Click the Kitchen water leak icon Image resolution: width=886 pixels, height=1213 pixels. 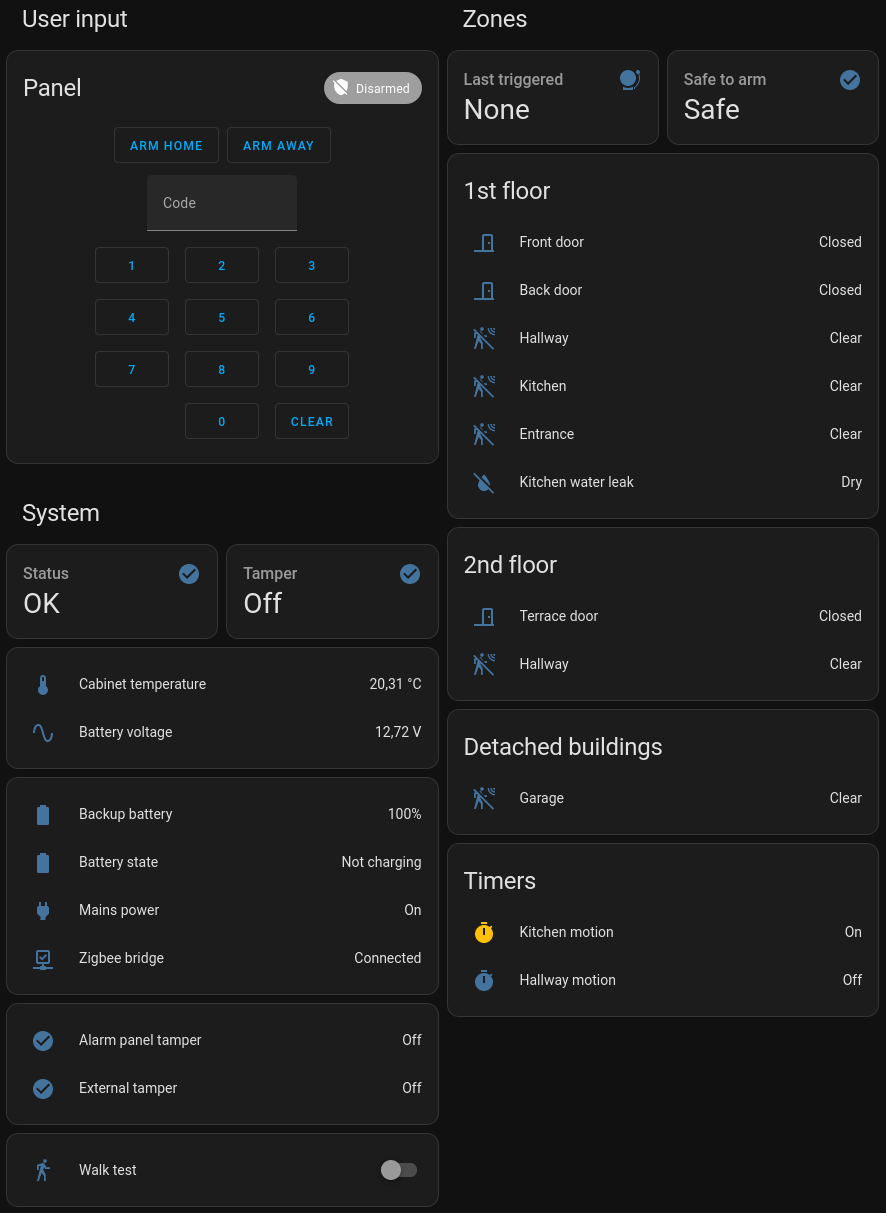pos(484,482)
